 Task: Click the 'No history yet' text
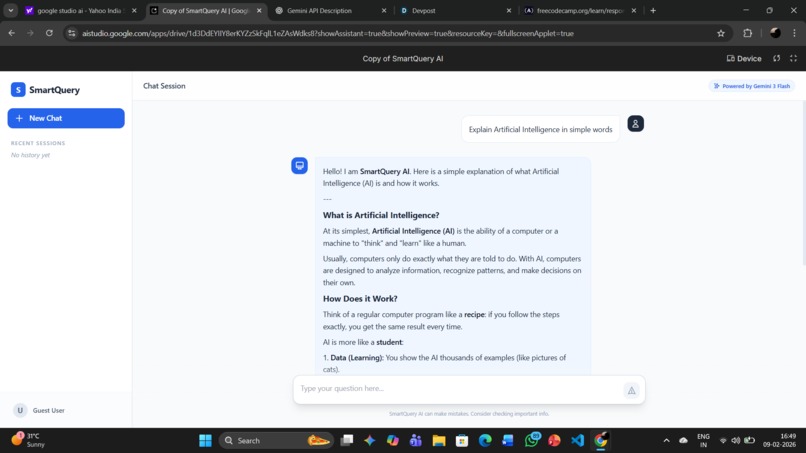(30, 155)
